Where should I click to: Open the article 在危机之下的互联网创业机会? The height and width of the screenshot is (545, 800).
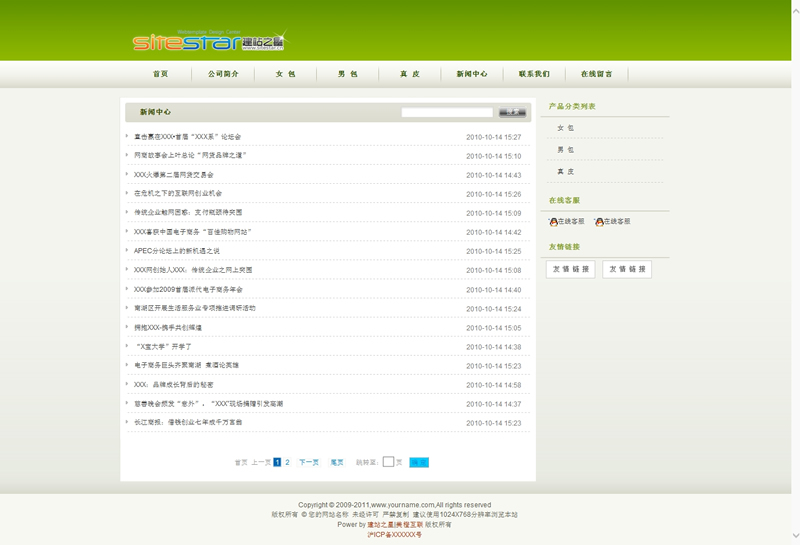178,194
